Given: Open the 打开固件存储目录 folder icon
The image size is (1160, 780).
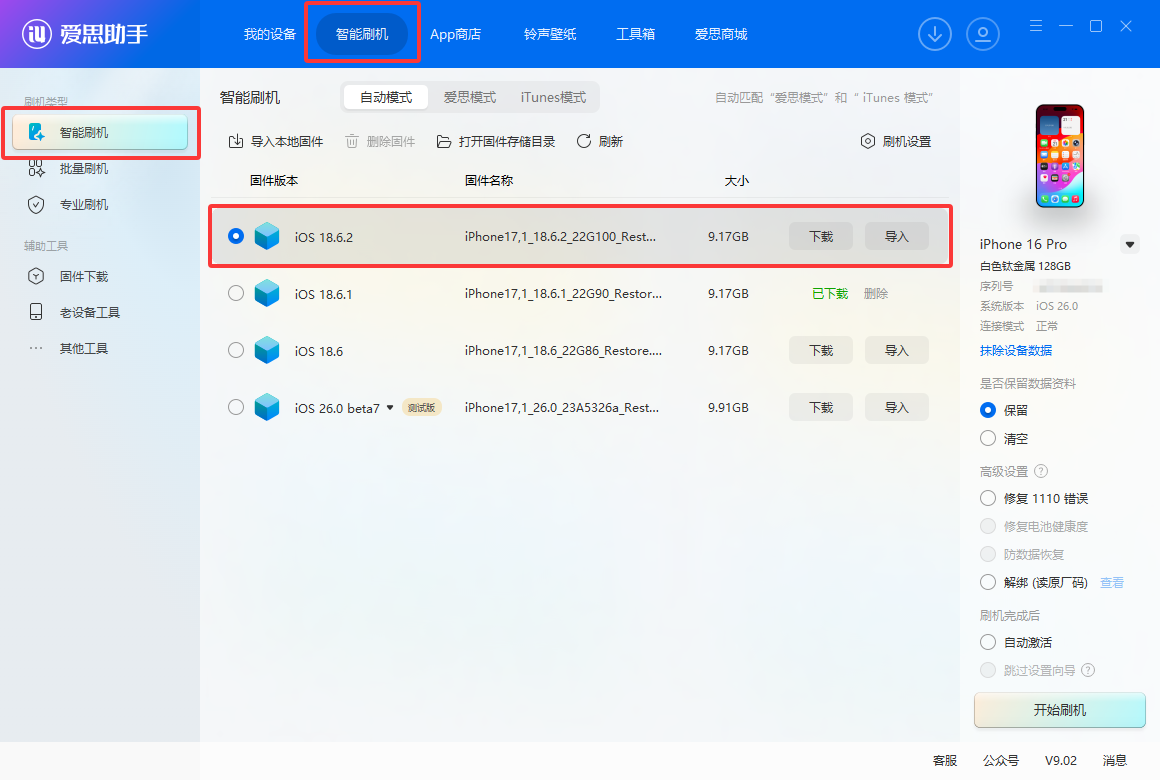Looking at the screenshot, I should [x=444, y=141].
